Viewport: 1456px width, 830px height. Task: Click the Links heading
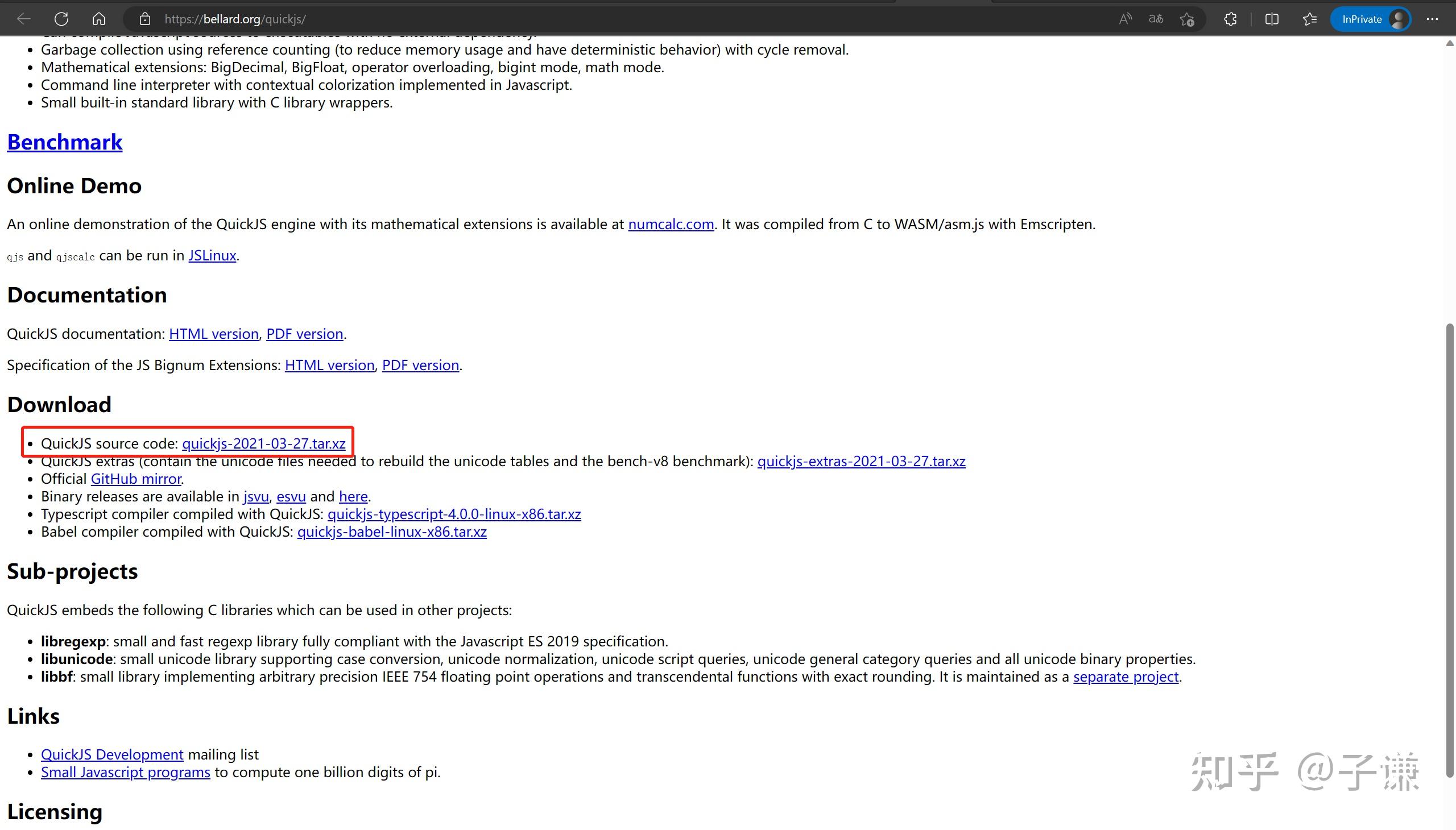(33, 716)
